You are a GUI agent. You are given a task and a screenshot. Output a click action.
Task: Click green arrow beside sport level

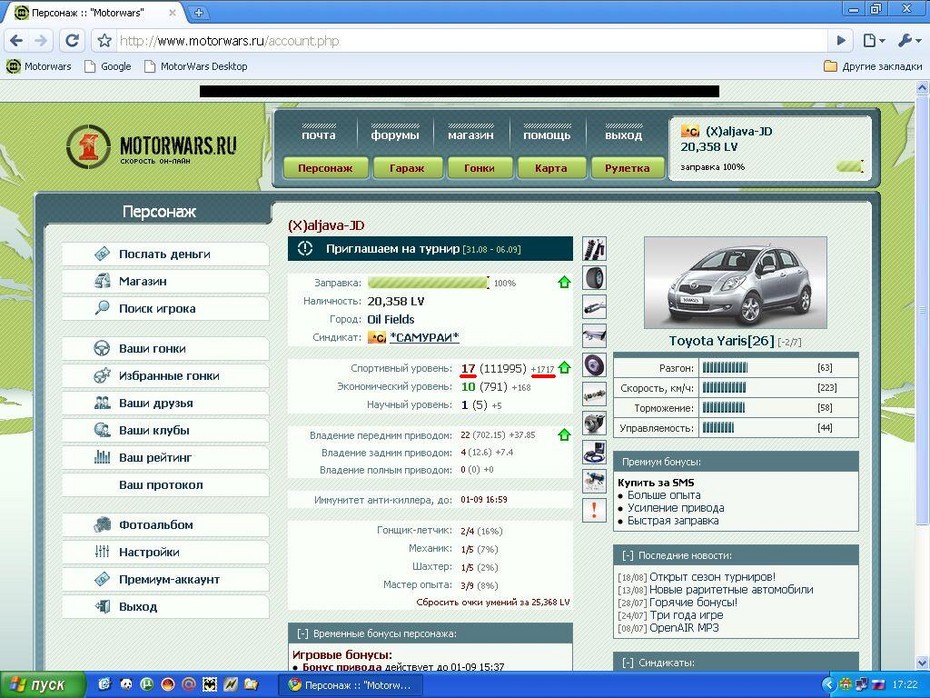click(564, 368)
